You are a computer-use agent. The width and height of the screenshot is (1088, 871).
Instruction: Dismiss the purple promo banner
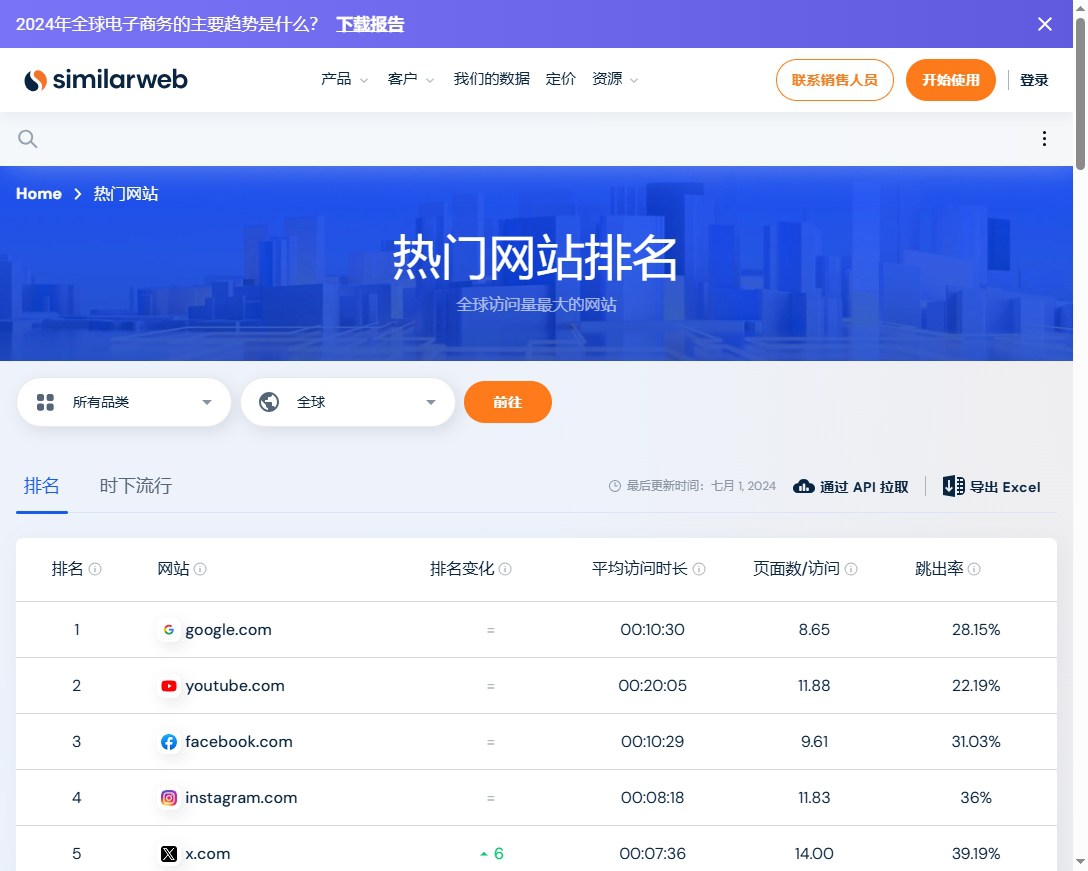point(1044,24)
